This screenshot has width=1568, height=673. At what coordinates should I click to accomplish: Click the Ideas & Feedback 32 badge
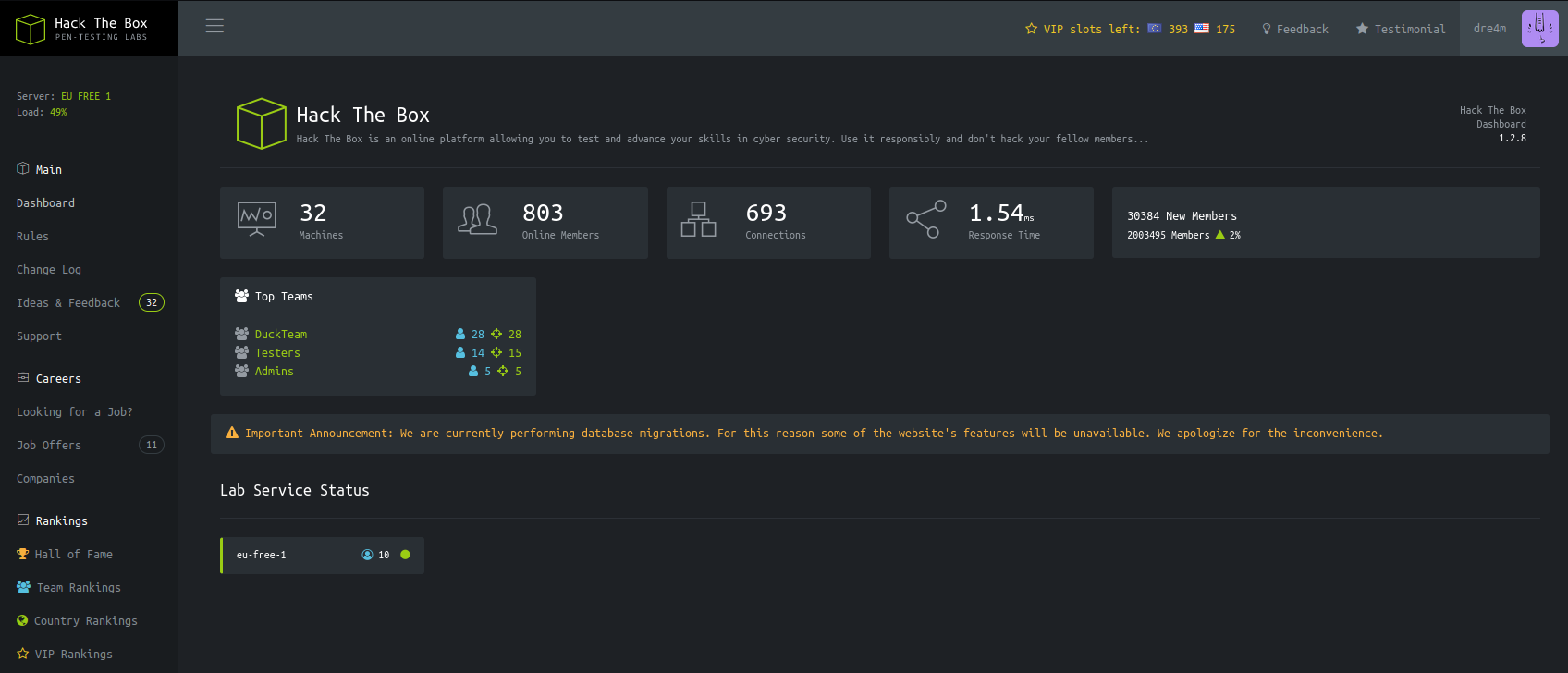click(x=152, y=302)
